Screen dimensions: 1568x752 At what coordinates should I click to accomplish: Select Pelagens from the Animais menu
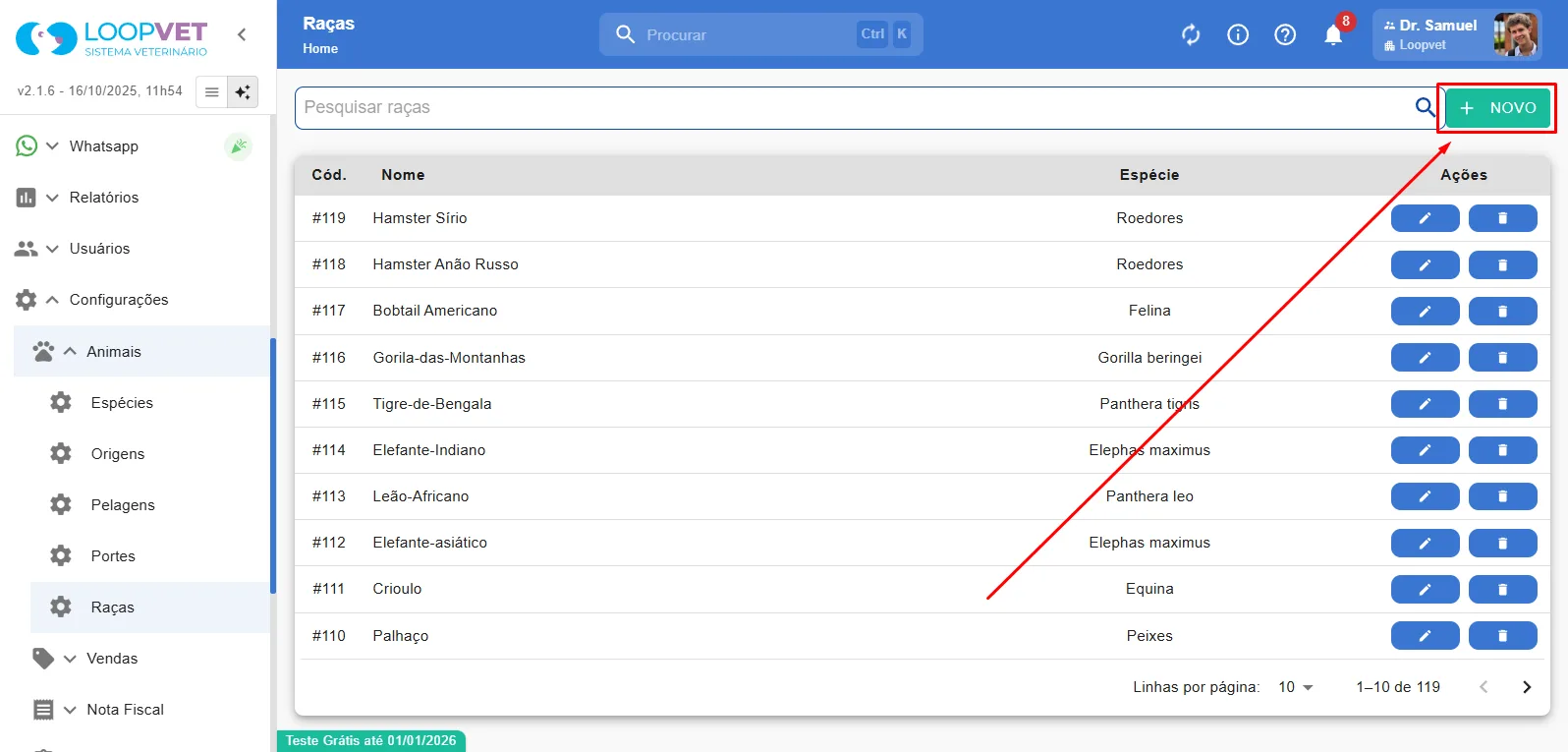(x=123, y=505)
